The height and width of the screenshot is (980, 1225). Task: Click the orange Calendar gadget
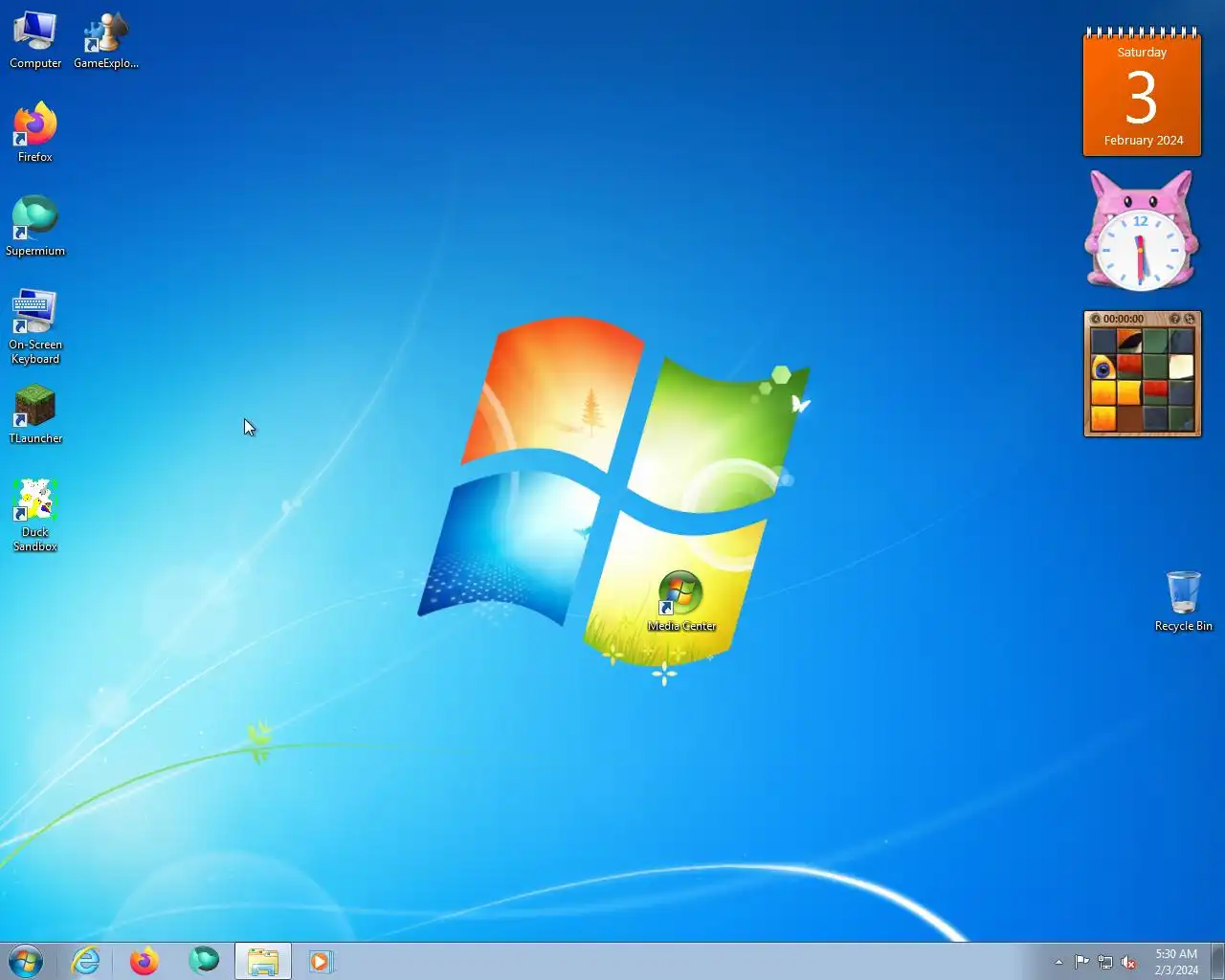click(x=1142, y=92)
